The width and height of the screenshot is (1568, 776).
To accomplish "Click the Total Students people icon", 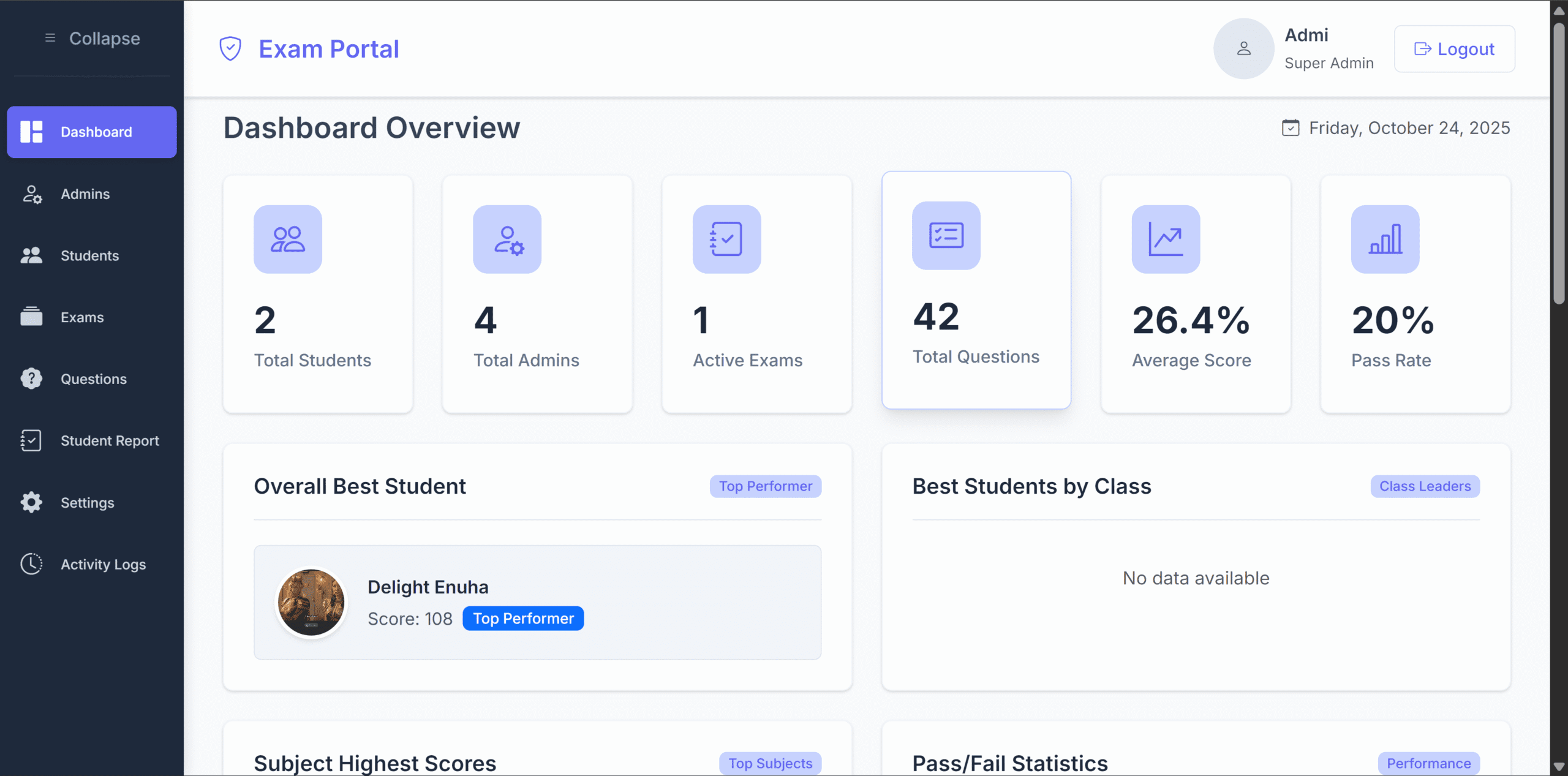I will [x=288, y=239].
